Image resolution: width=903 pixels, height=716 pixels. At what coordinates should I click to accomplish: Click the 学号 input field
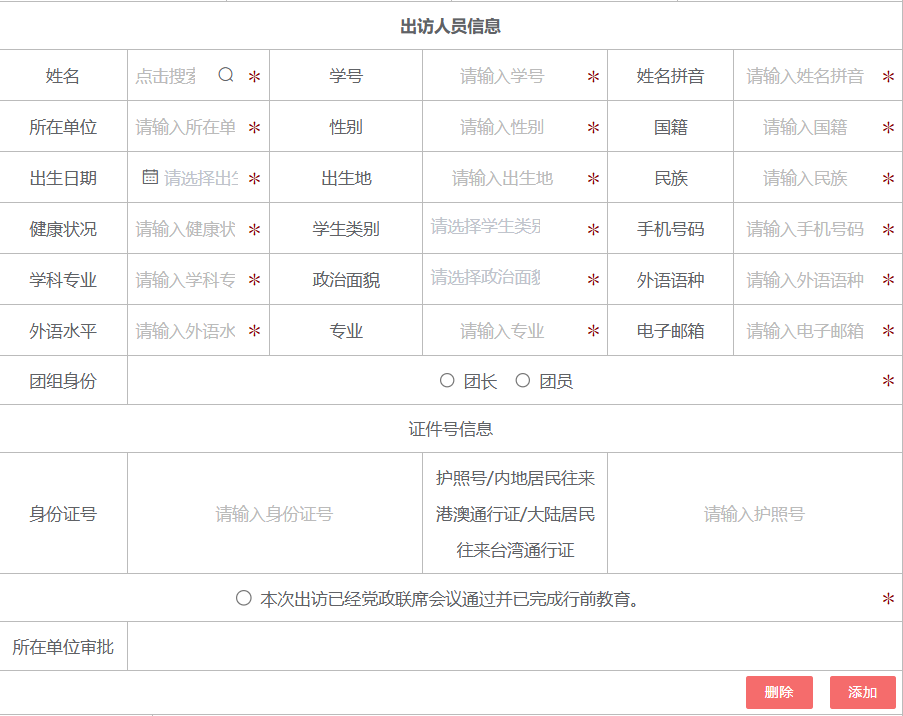tap(502, 76)
